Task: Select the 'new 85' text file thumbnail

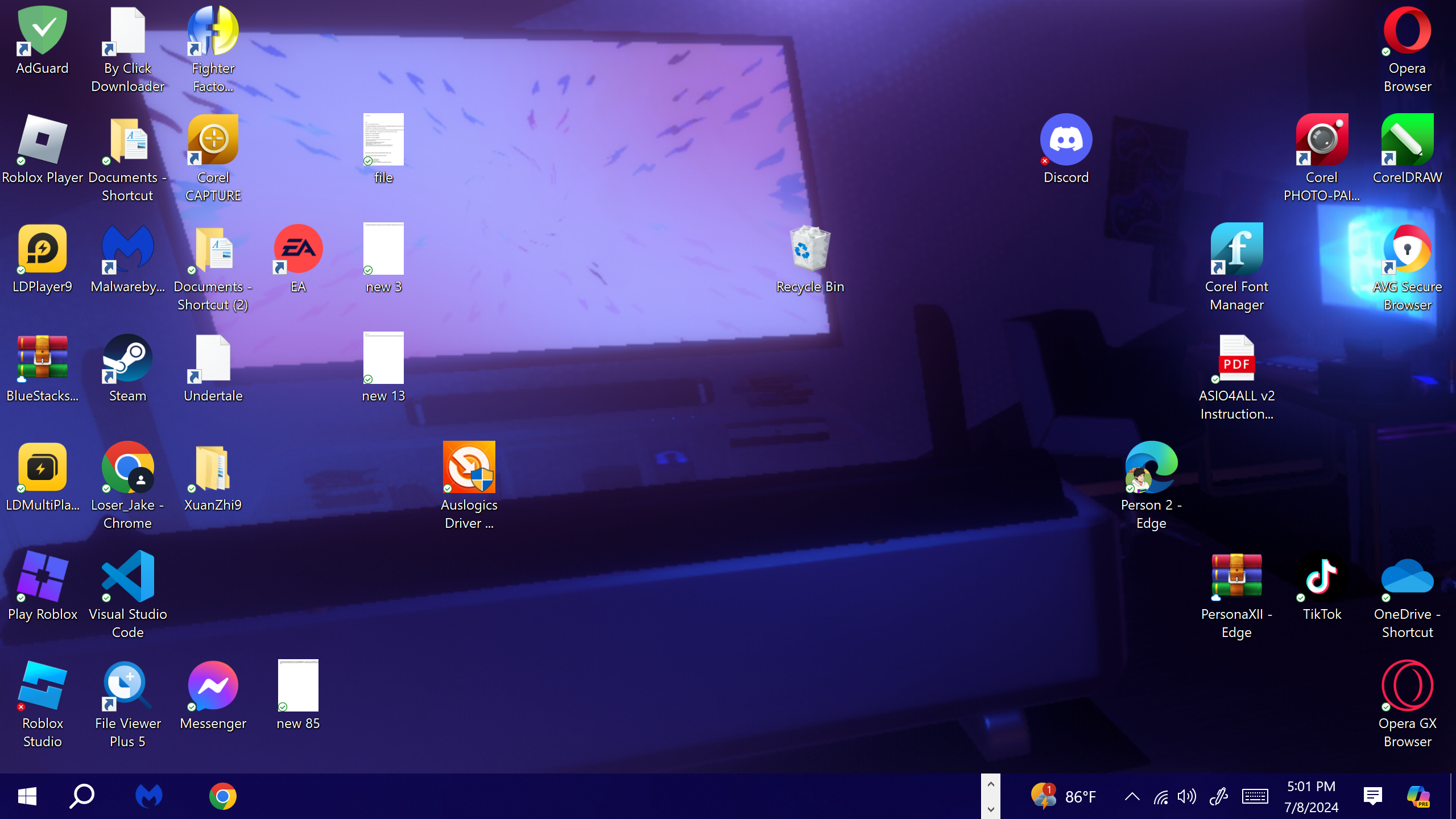Action: point(298,686)
